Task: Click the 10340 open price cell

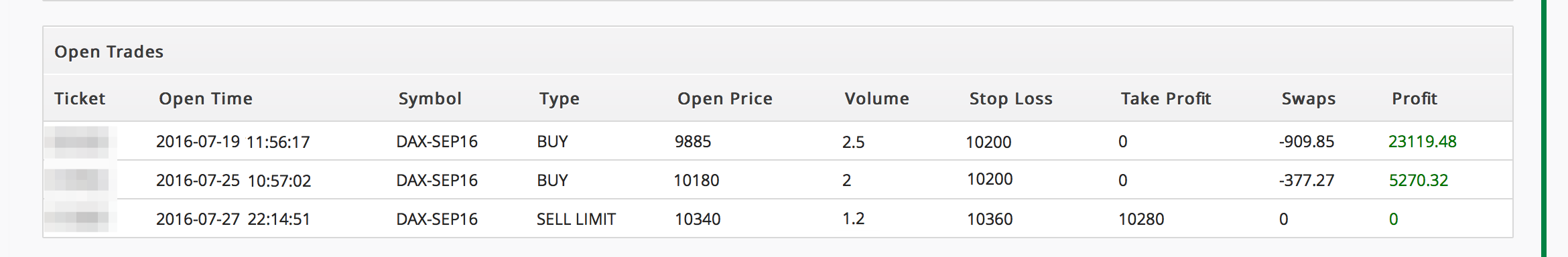Action: pos(698,219)
